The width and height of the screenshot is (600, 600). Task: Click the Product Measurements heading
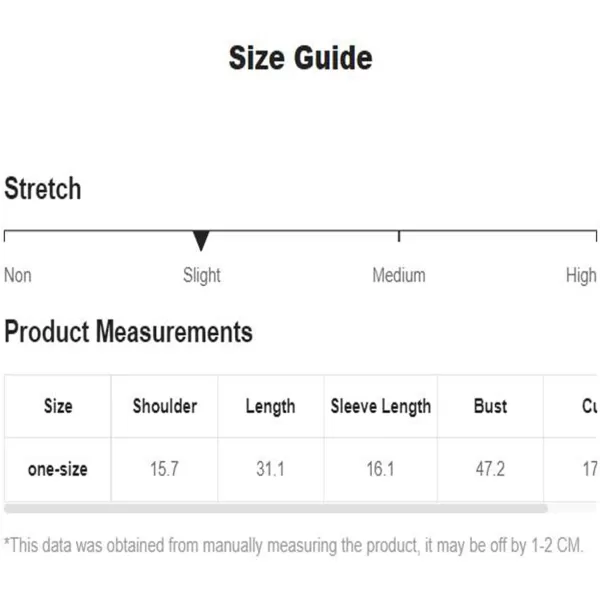tap(129, 331)
